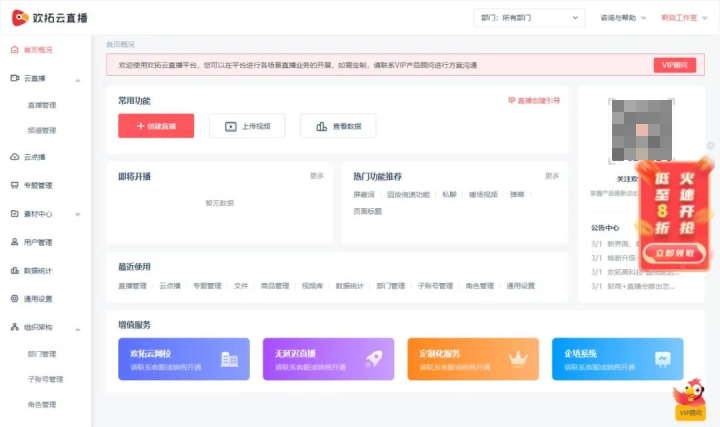Close the promotional popup with small gray circle

(711, 146)
